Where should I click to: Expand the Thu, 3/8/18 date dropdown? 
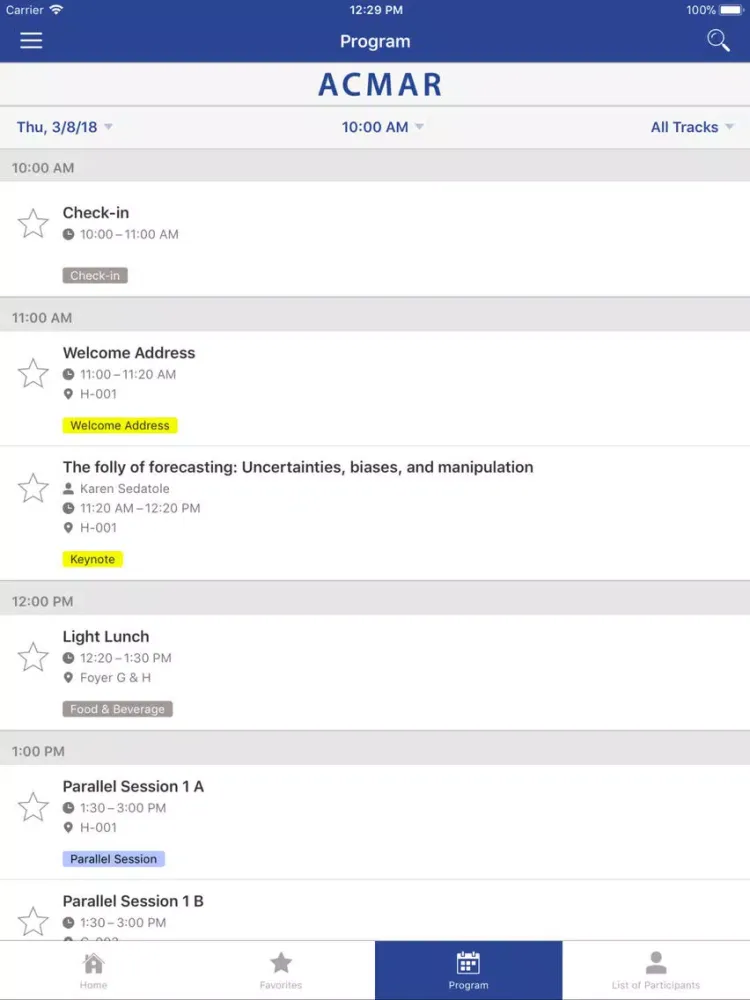tap(64, 127)
